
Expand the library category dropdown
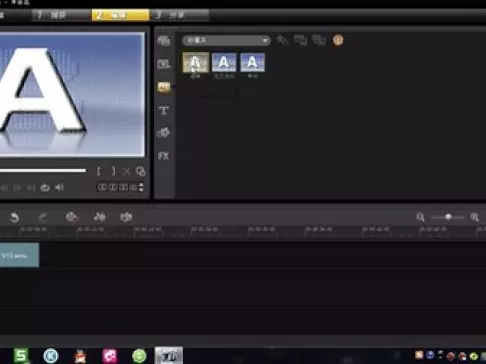[x=226, y=40]
